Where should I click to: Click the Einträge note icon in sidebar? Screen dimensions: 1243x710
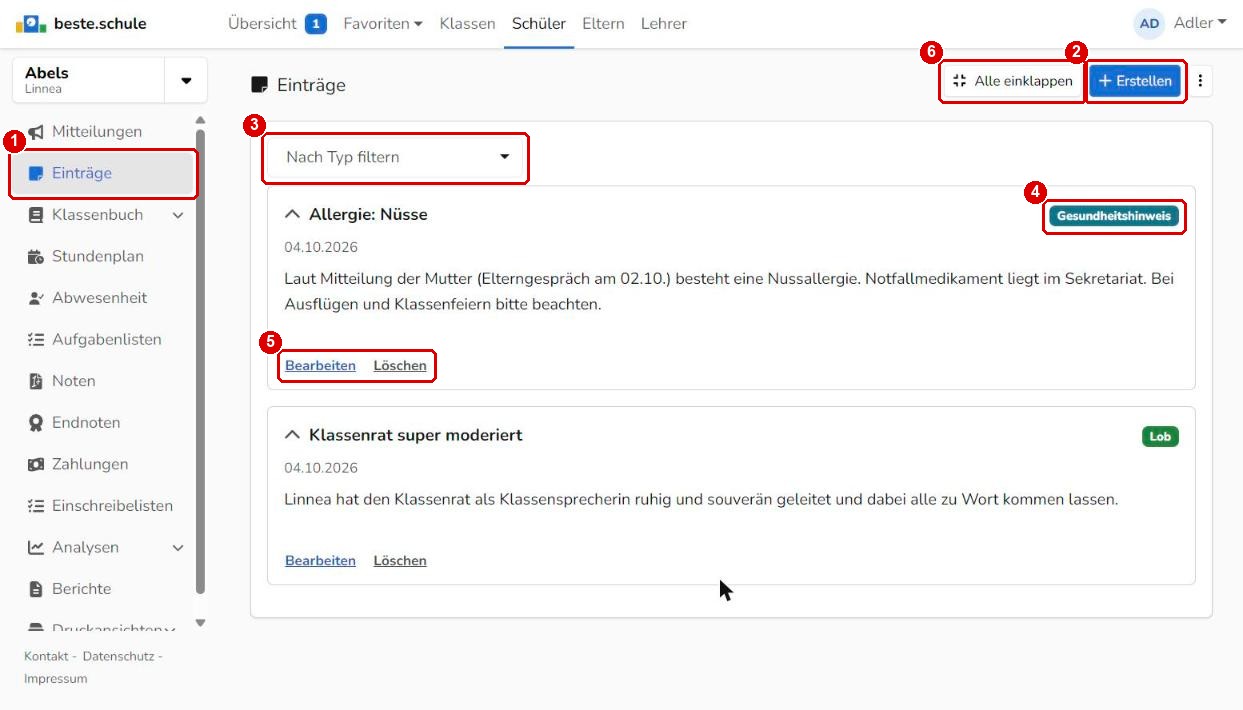click(36, 173)
